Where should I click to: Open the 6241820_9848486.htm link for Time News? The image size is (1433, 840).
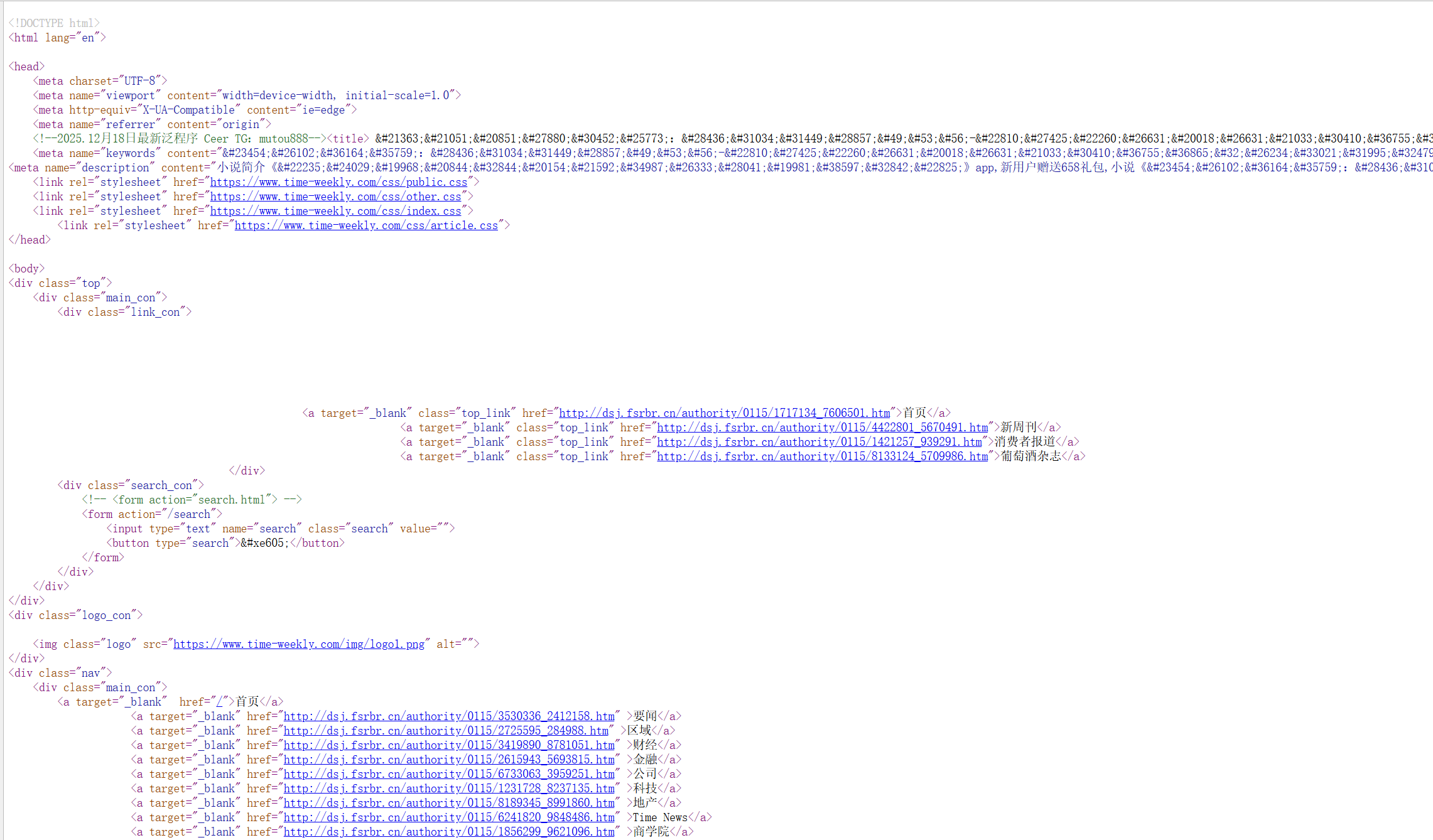pos(449,817)
